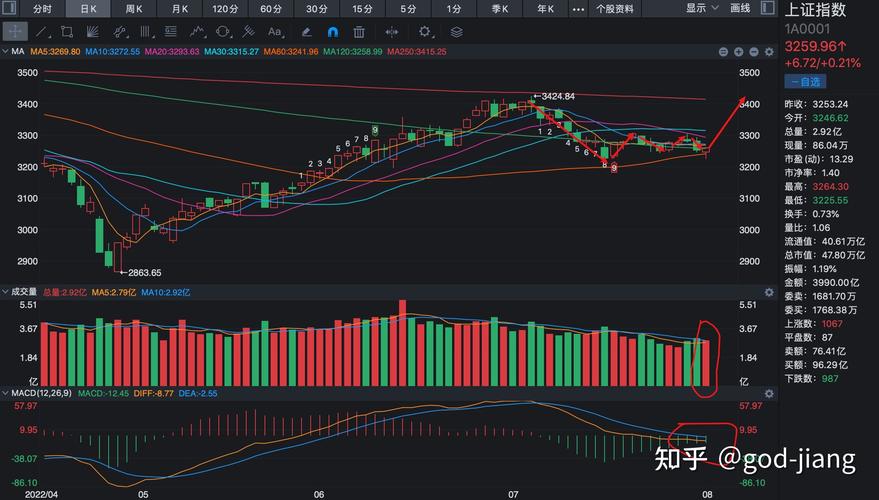Screen dimensions: 879x500
Task: Switch to the 周K weekly tab
Action: [134, 8]
